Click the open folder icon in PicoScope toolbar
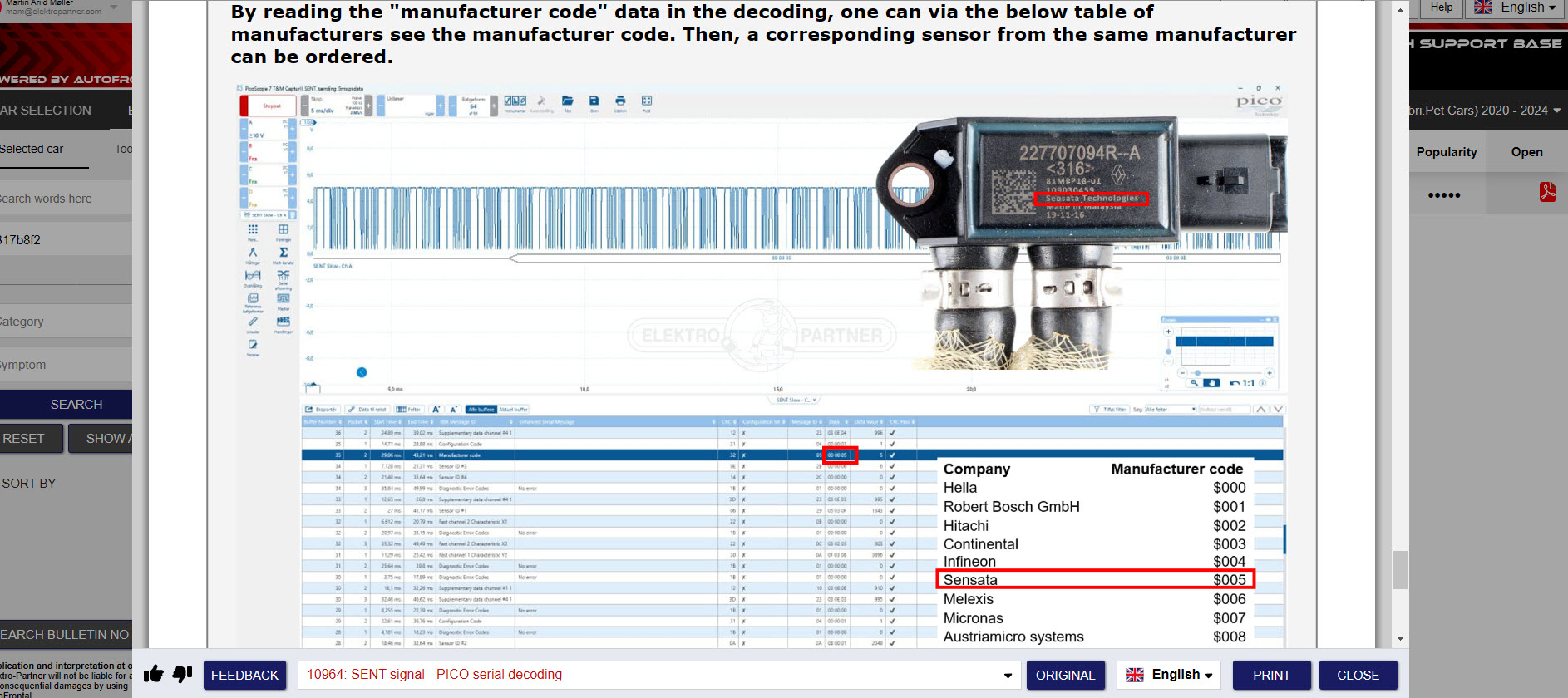The image size is (1568, 698). point(568,101)
